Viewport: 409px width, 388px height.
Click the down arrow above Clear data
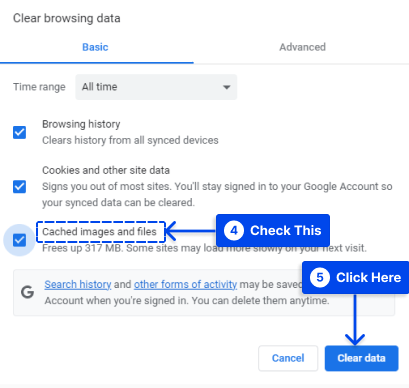[x=355, y=339]
